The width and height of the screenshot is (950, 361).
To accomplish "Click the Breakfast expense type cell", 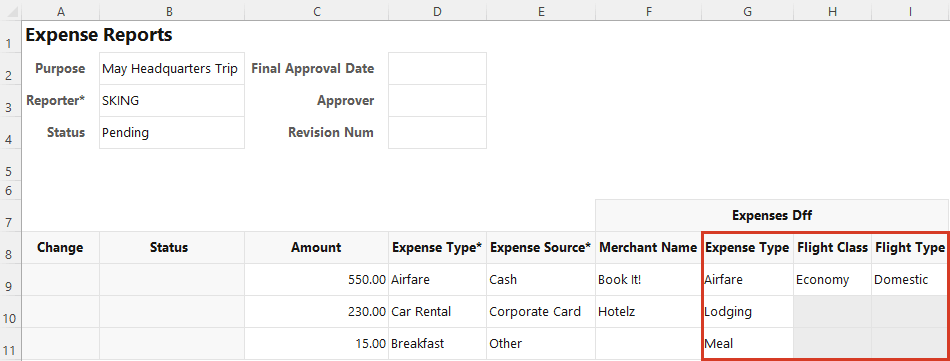I will point(437,344).
